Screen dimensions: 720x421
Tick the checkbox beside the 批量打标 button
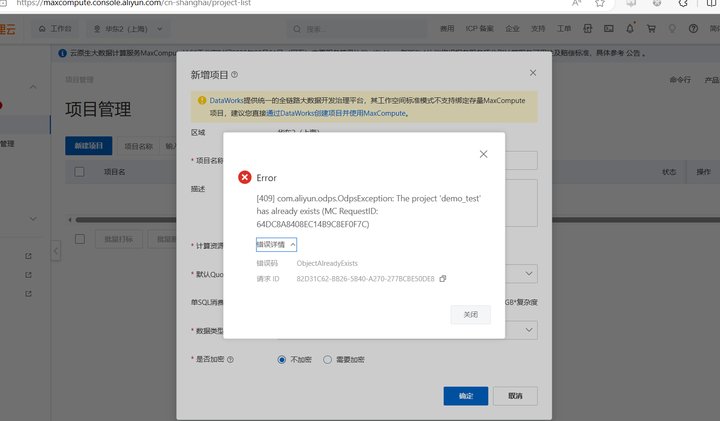click(x=80, y=239)
